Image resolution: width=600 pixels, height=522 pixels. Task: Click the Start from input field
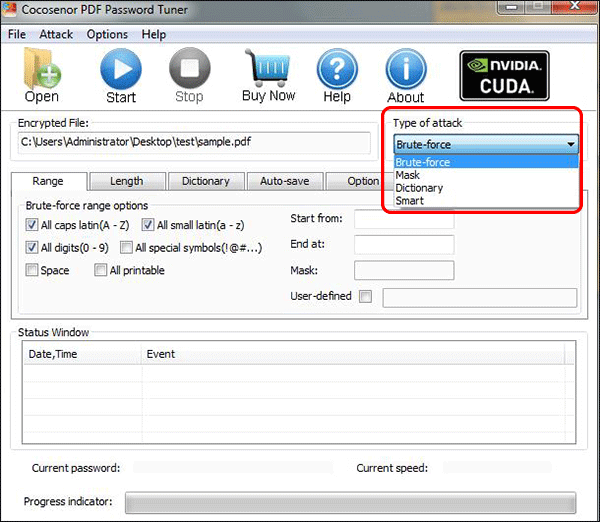click(x=404, y=219)
